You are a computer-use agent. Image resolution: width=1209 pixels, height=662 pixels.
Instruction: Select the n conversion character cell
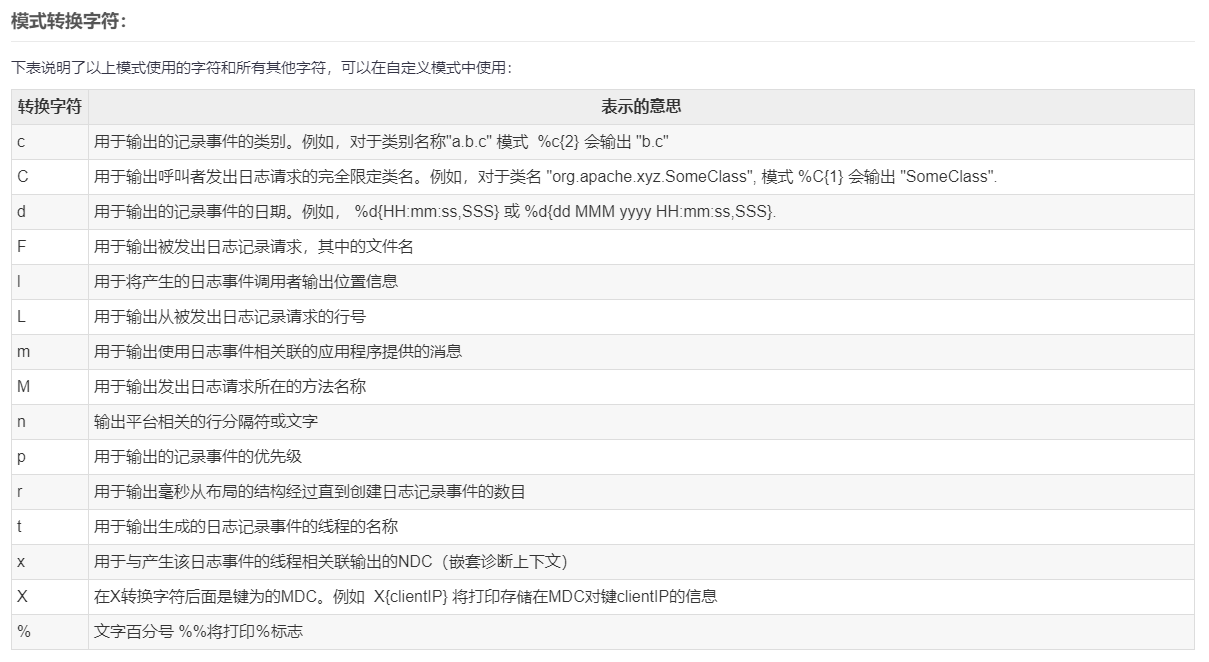coord(50,422)
